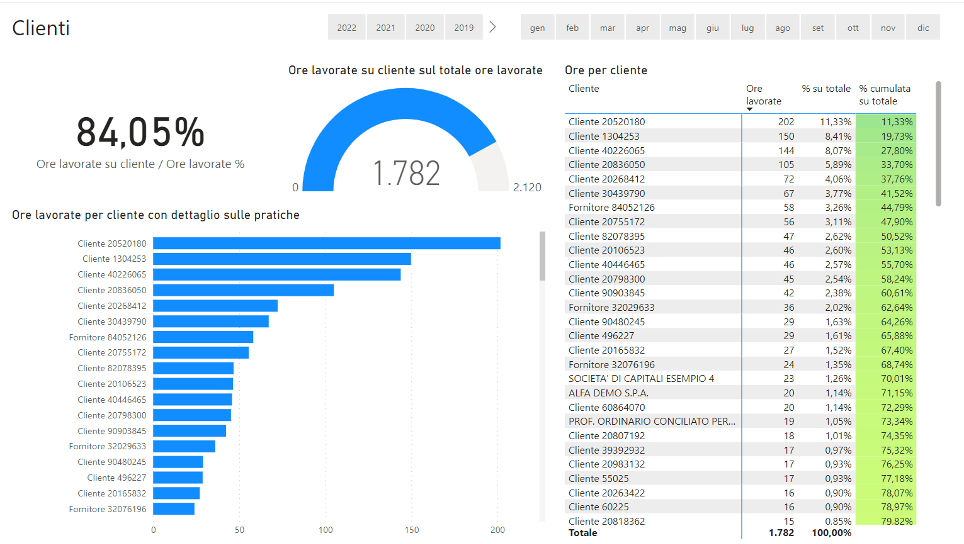Click the sort descending arrow under Ore lavorate
The width and height of the screenshot is (964, 544).
[x=751, y=109]
